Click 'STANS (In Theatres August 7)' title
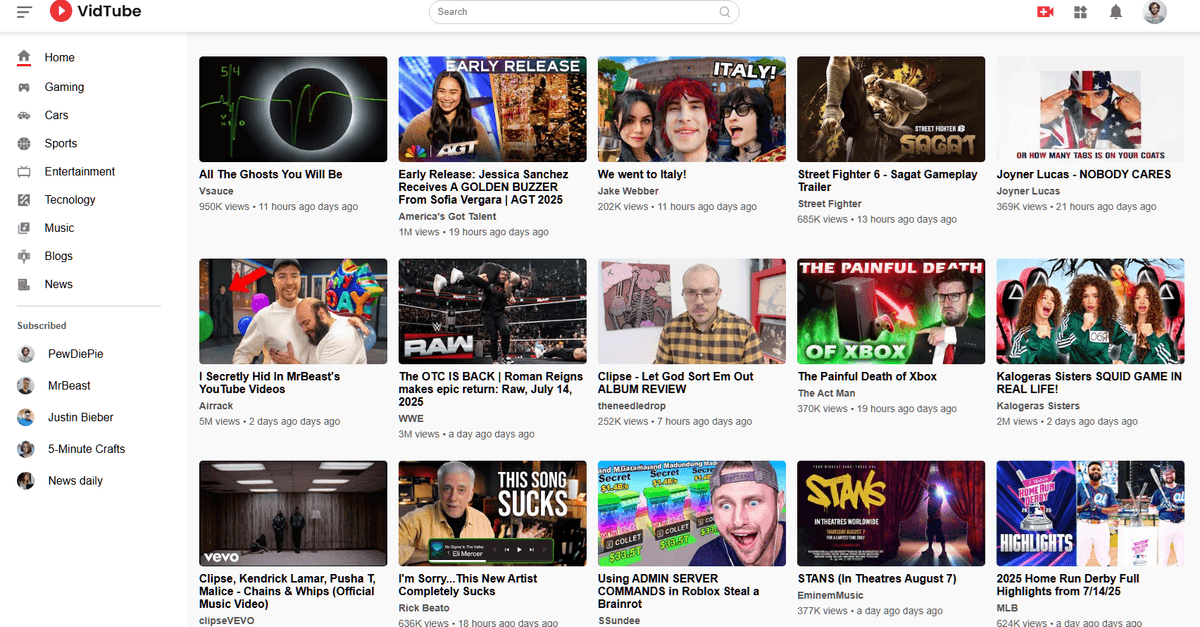 point(877,578)
